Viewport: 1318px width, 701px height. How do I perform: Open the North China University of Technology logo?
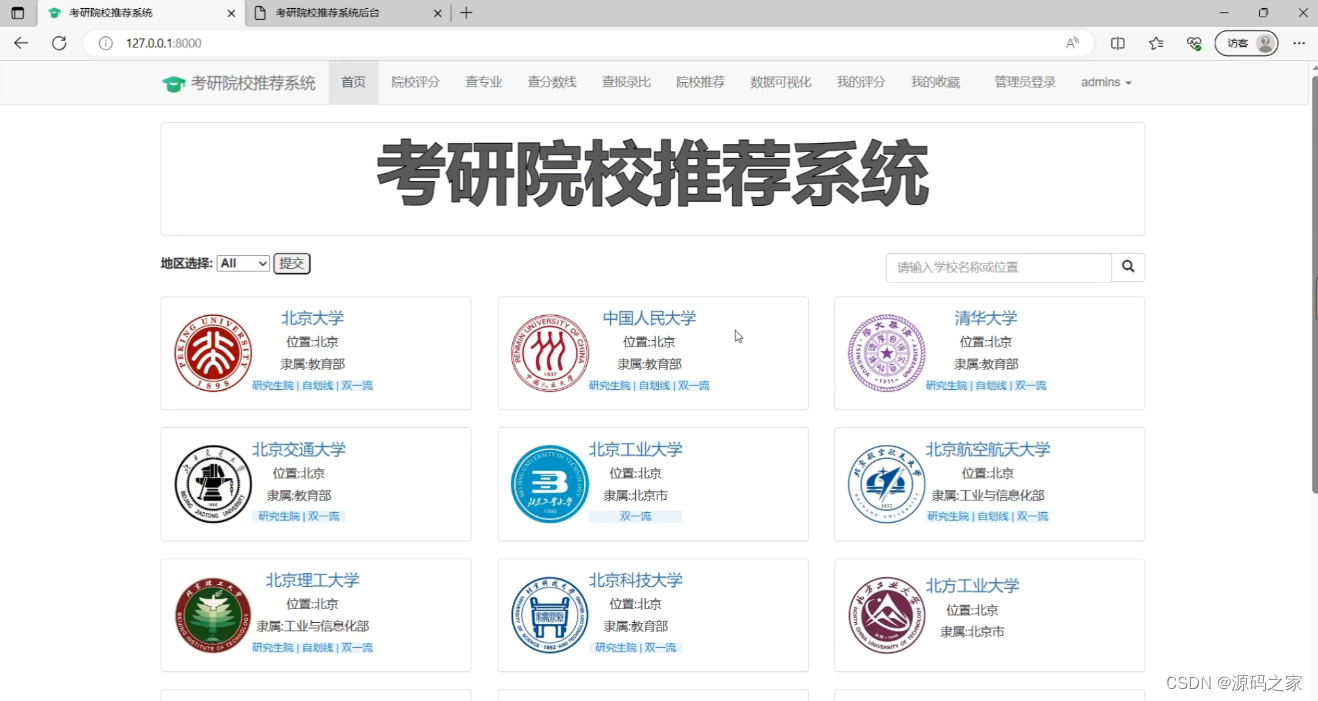[886, 615]
